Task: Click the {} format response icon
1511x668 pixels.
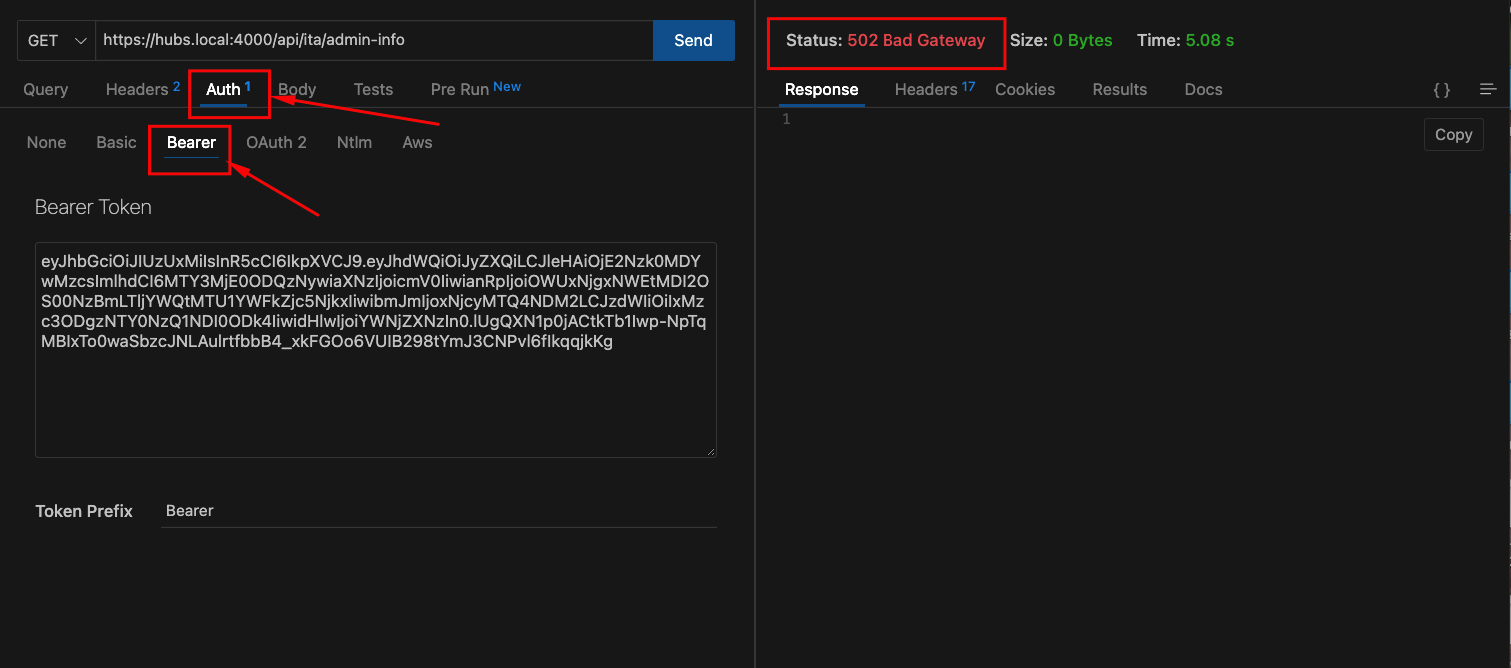Action: click(x=1441, y=89)
